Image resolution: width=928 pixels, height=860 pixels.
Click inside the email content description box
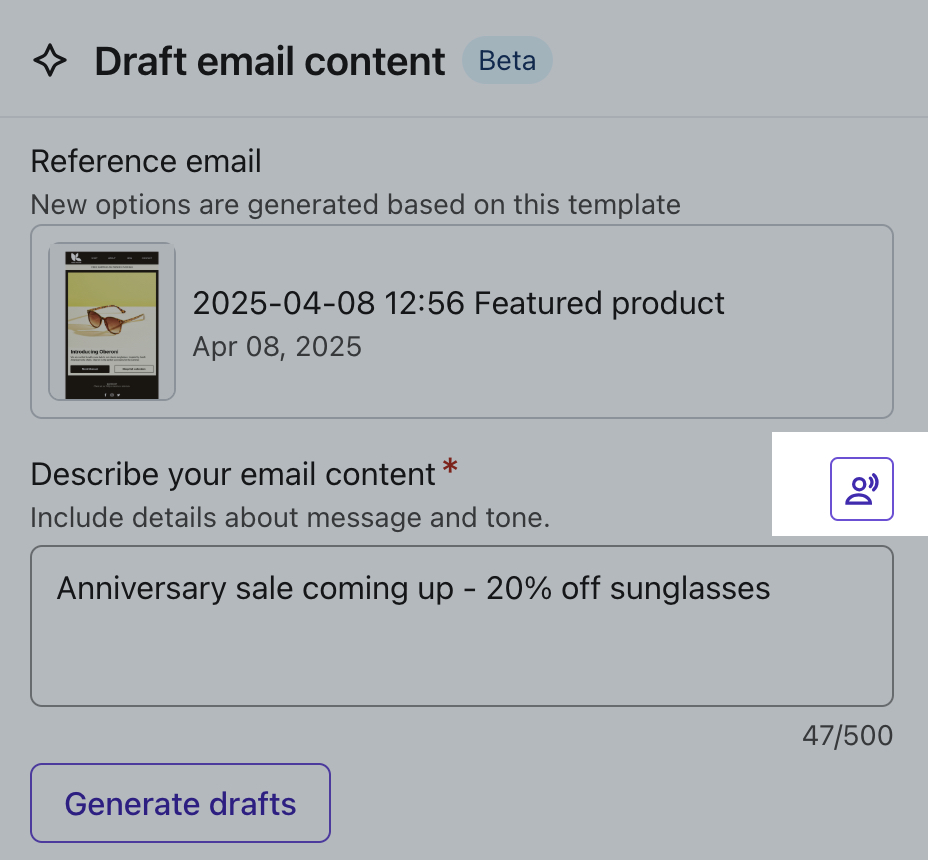[x=462, y=625]
